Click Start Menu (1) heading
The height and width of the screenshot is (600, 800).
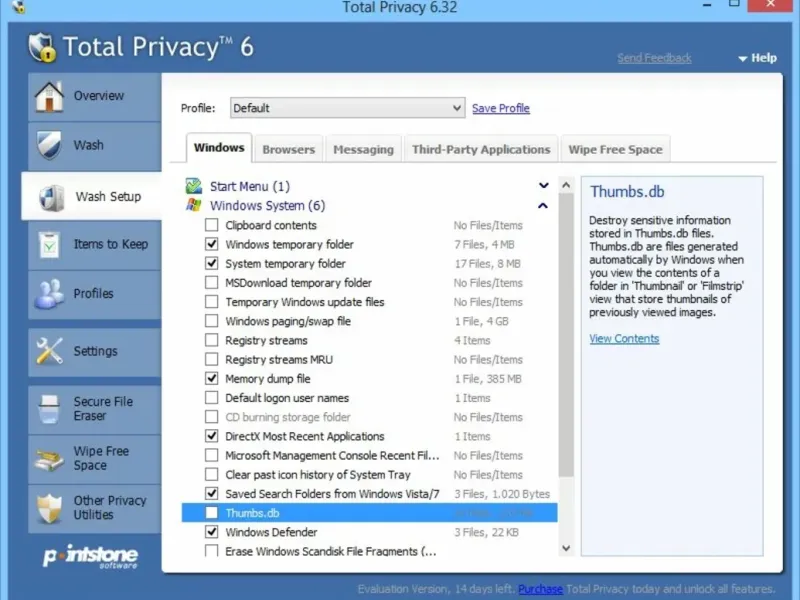tap(249, 186)
